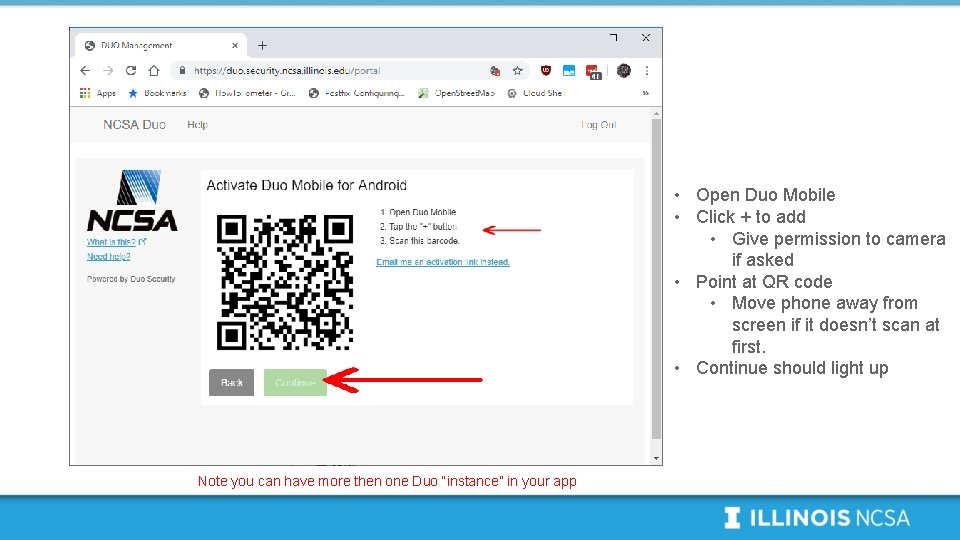
Task: Click the padlock site security icon
Action: (x=182, y=70)
